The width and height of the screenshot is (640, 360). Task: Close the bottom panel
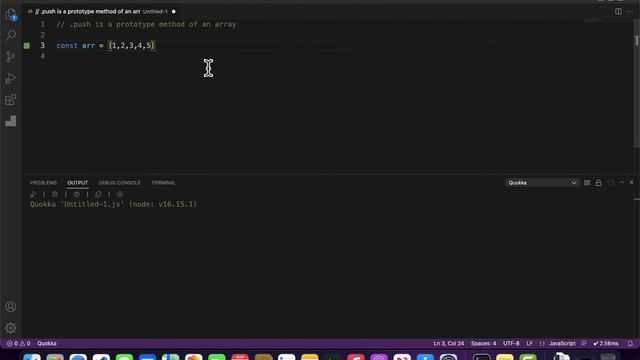pos(631,182)
